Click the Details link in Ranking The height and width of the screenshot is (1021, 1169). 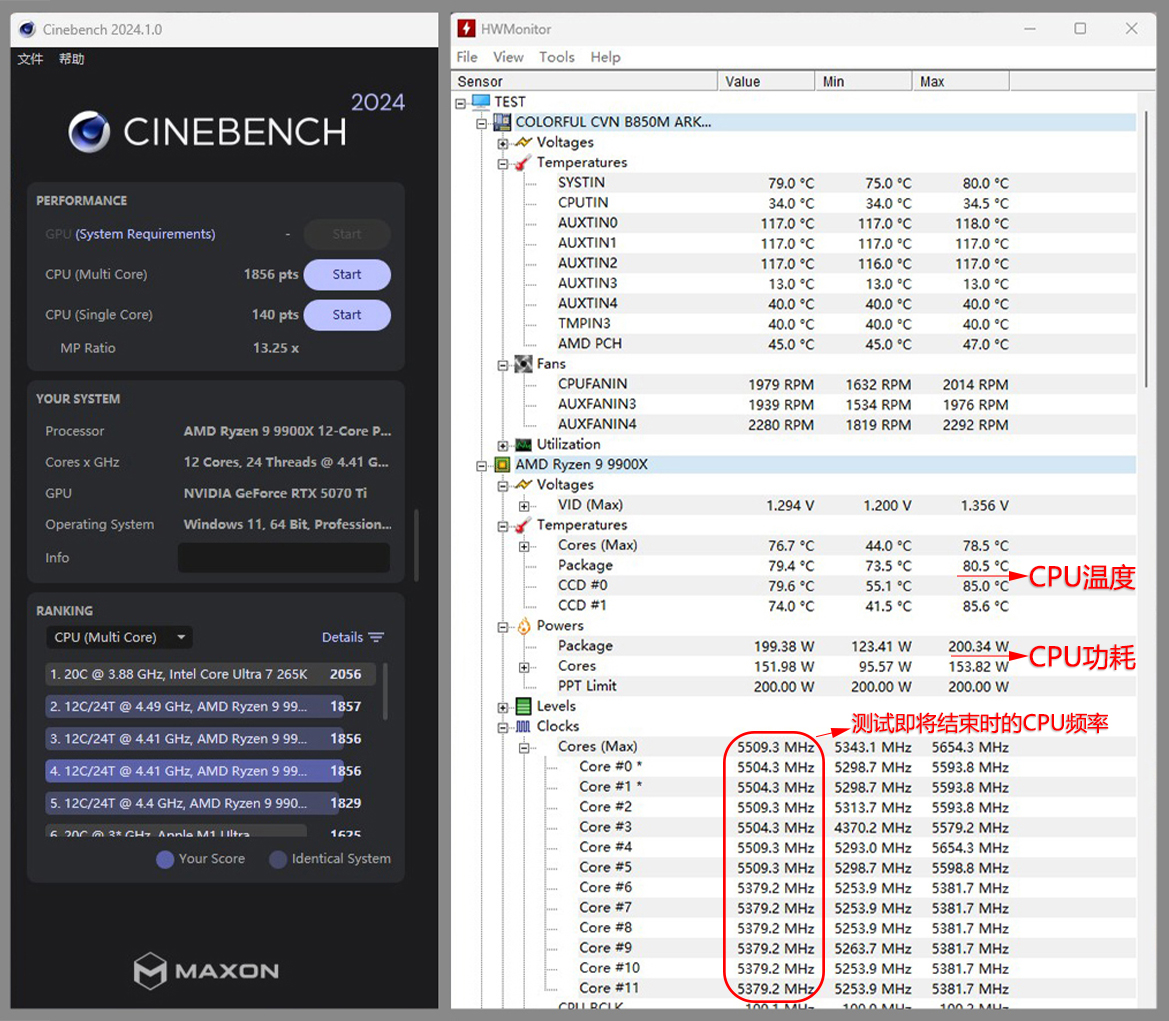coord(342,638)
